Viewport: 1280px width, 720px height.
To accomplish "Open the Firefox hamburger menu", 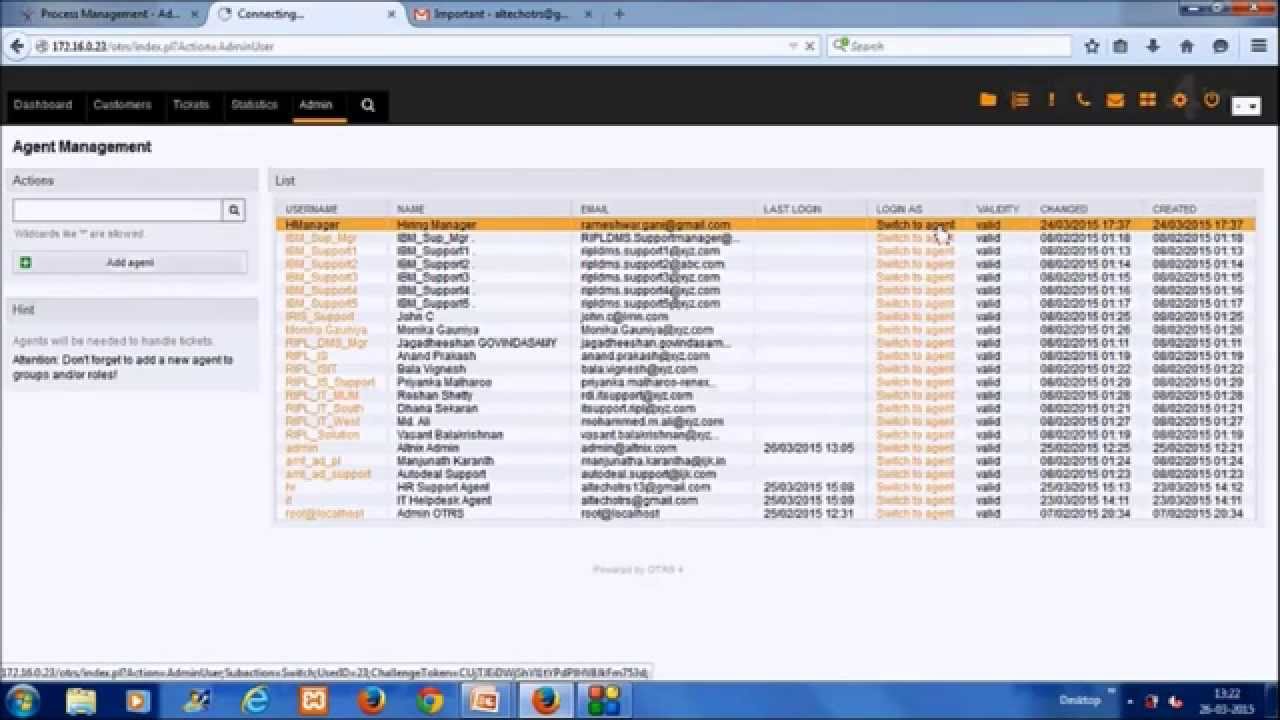I will pos(1259,46).
